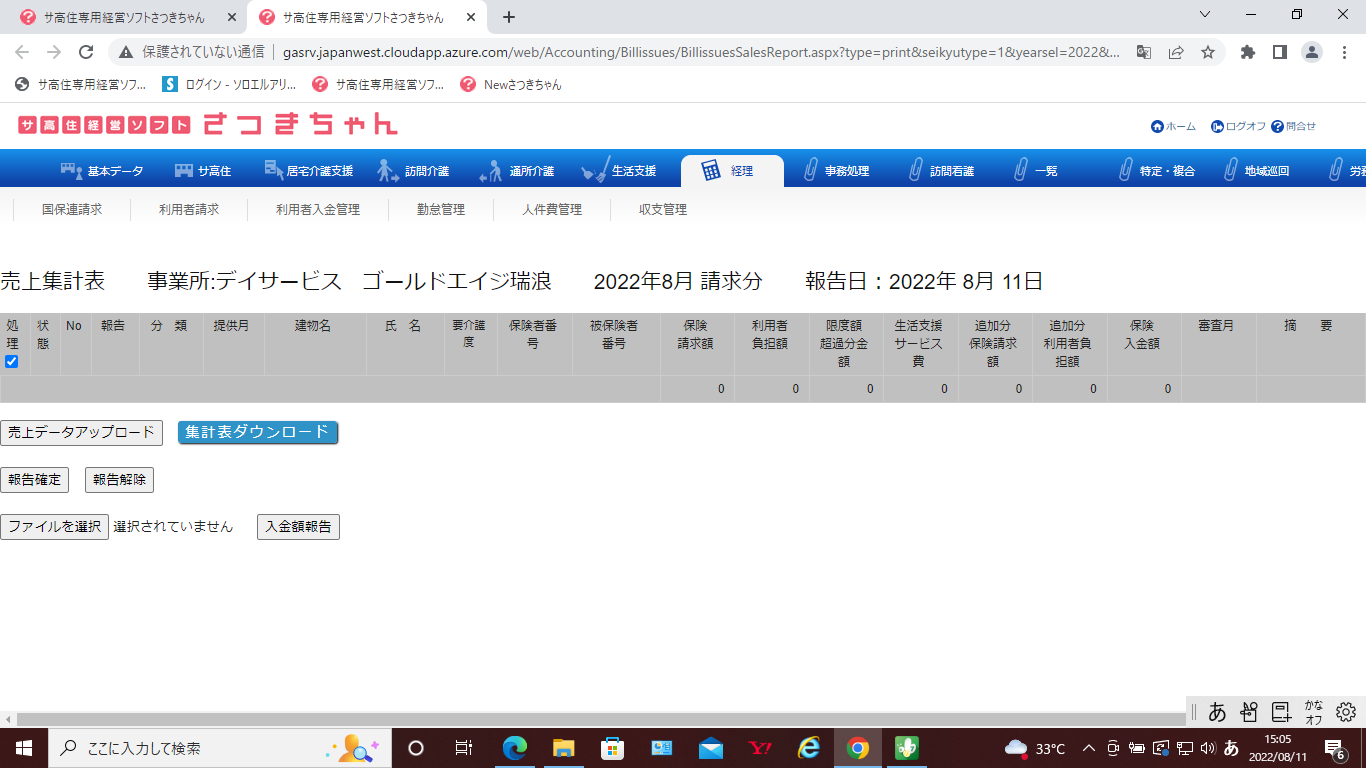Click the ログオフ logout icon
This screenshot has height=768, width=1366.
coord(1217,127)
